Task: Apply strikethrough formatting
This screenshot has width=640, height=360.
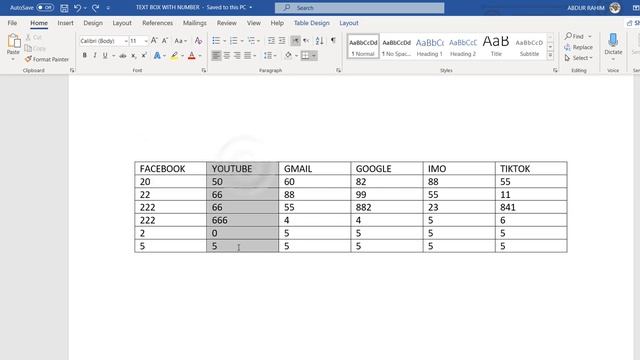Action: (122, 56)
